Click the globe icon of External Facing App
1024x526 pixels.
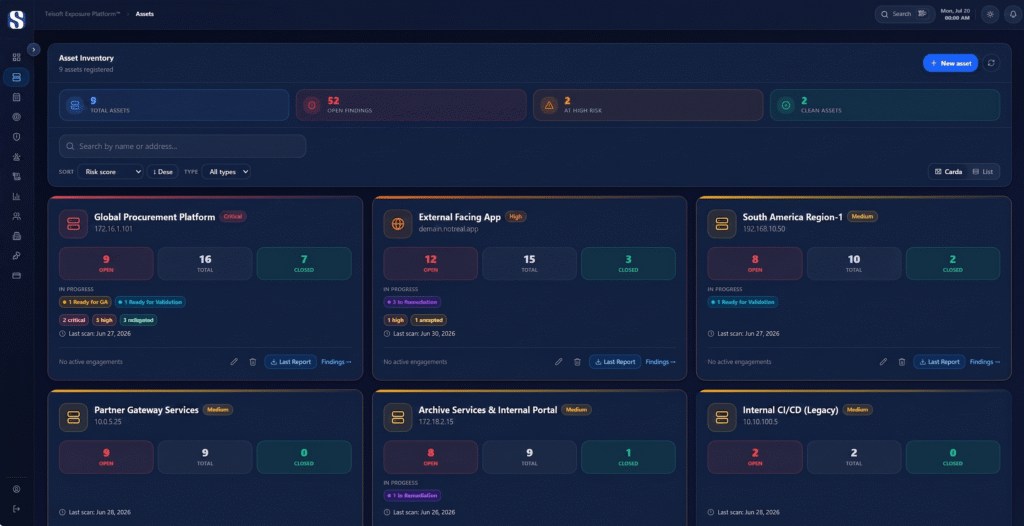click(398, 223)
